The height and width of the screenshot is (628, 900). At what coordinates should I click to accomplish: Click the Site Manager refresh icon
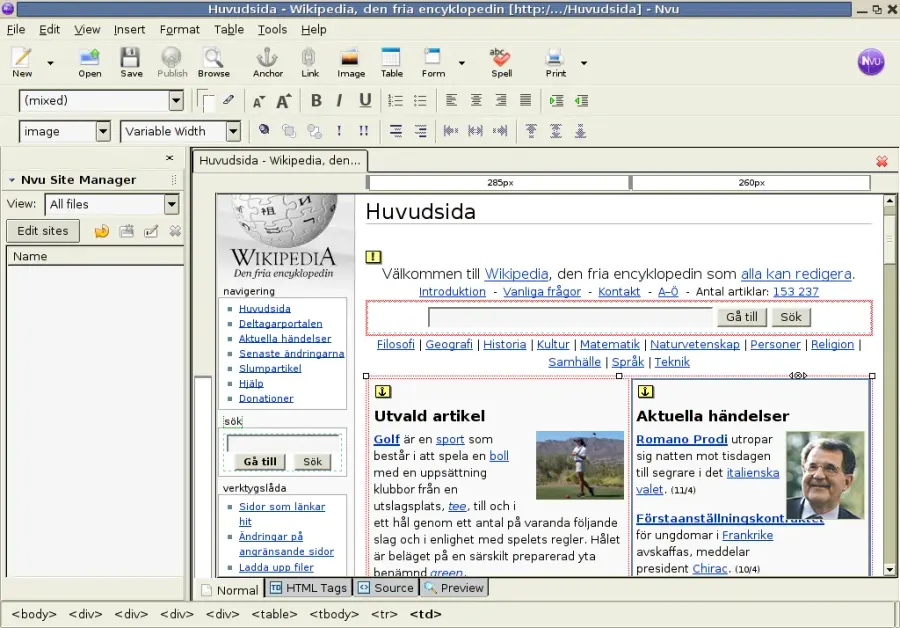coord(102,231)
